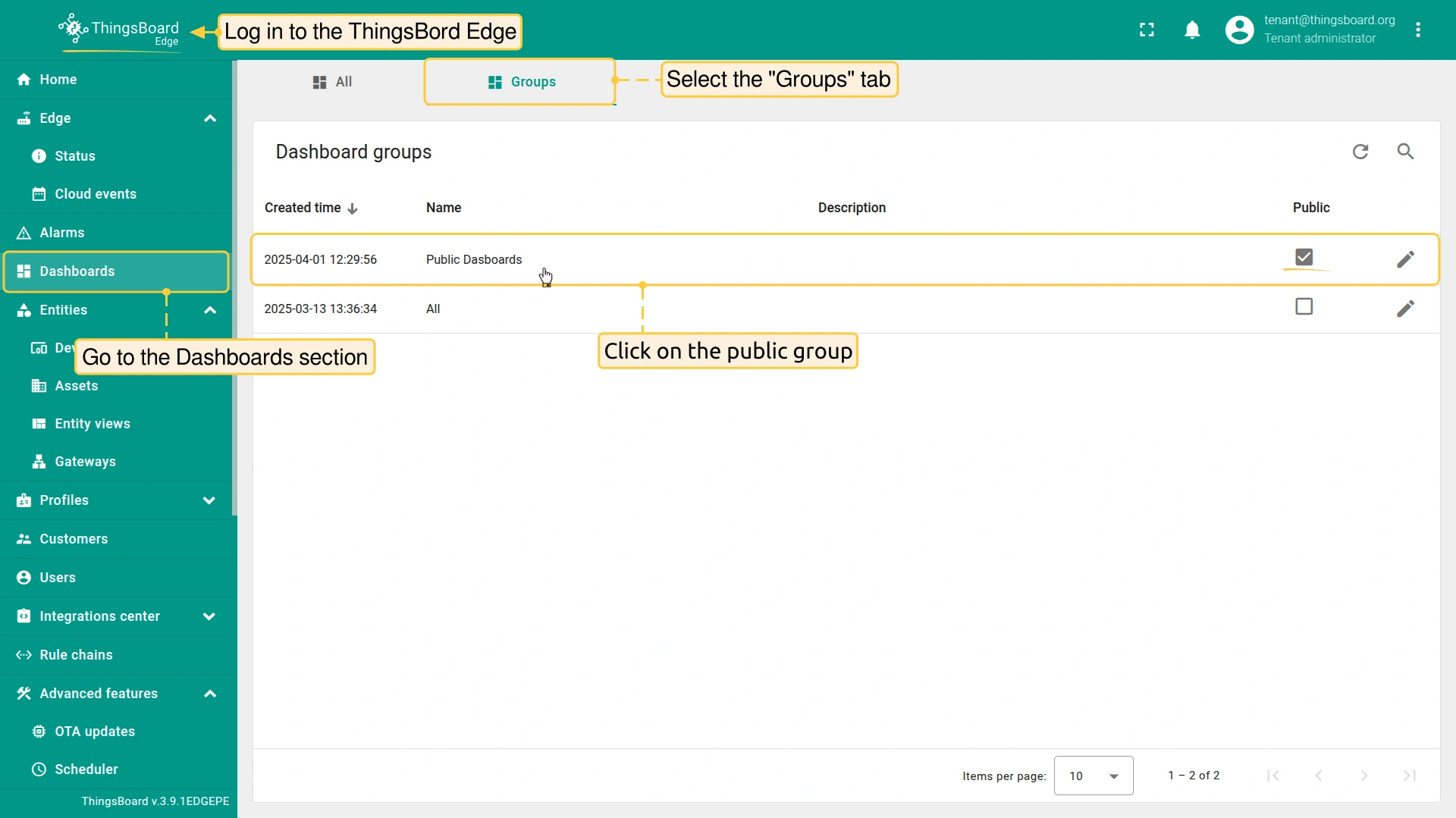Open the Public Dasboards group row
1456x818 pixels.
click(474, 259)
